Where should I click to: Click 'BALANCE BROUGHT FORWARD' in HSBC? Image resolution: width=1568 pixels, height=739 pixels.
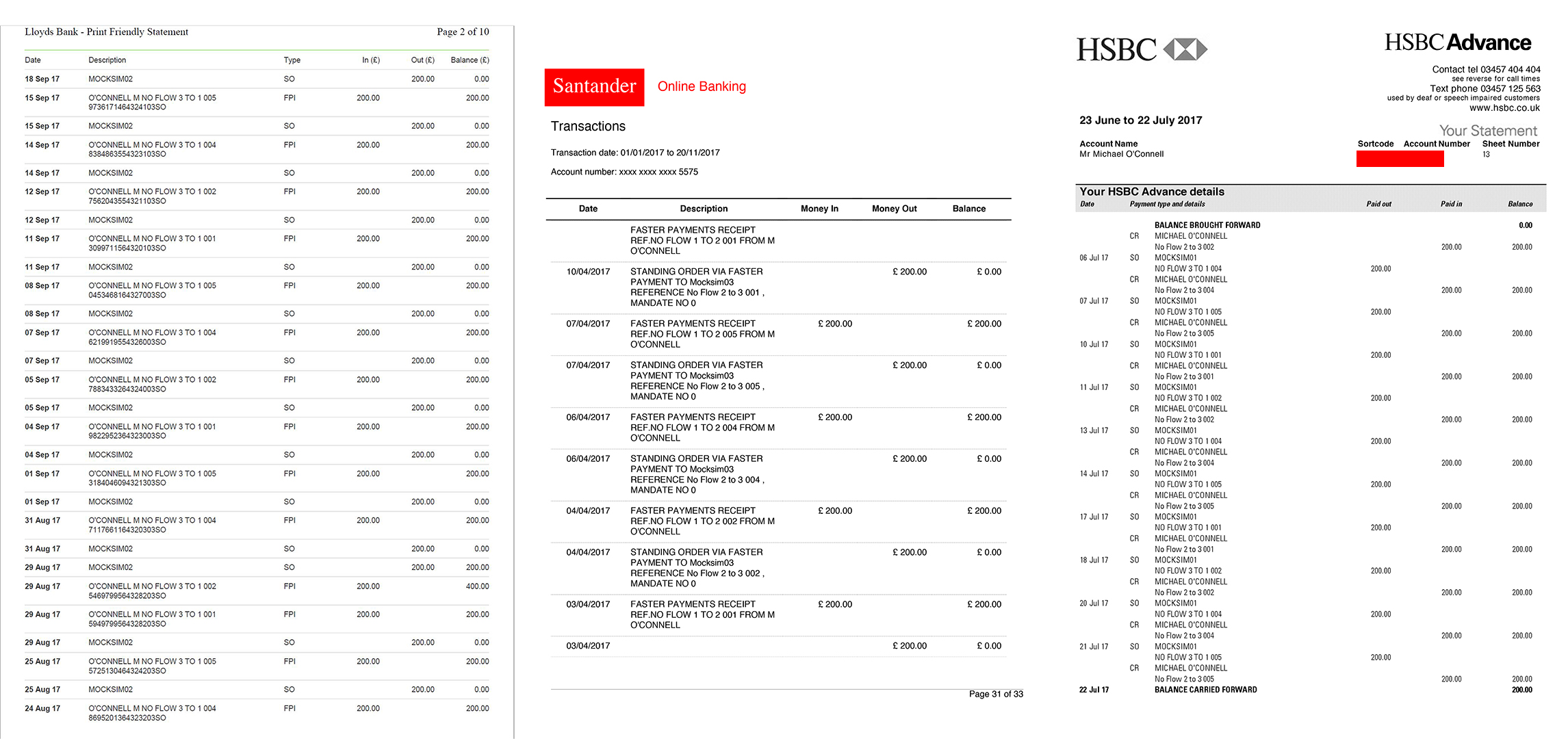point(1207,225)
